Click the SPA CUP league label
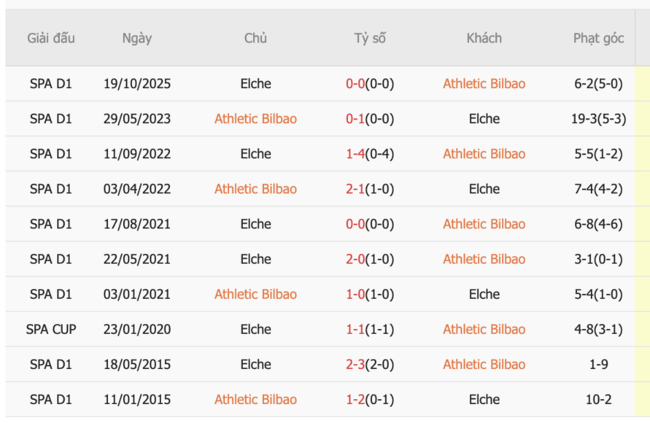The image size is (650, 424). point(51,329)
